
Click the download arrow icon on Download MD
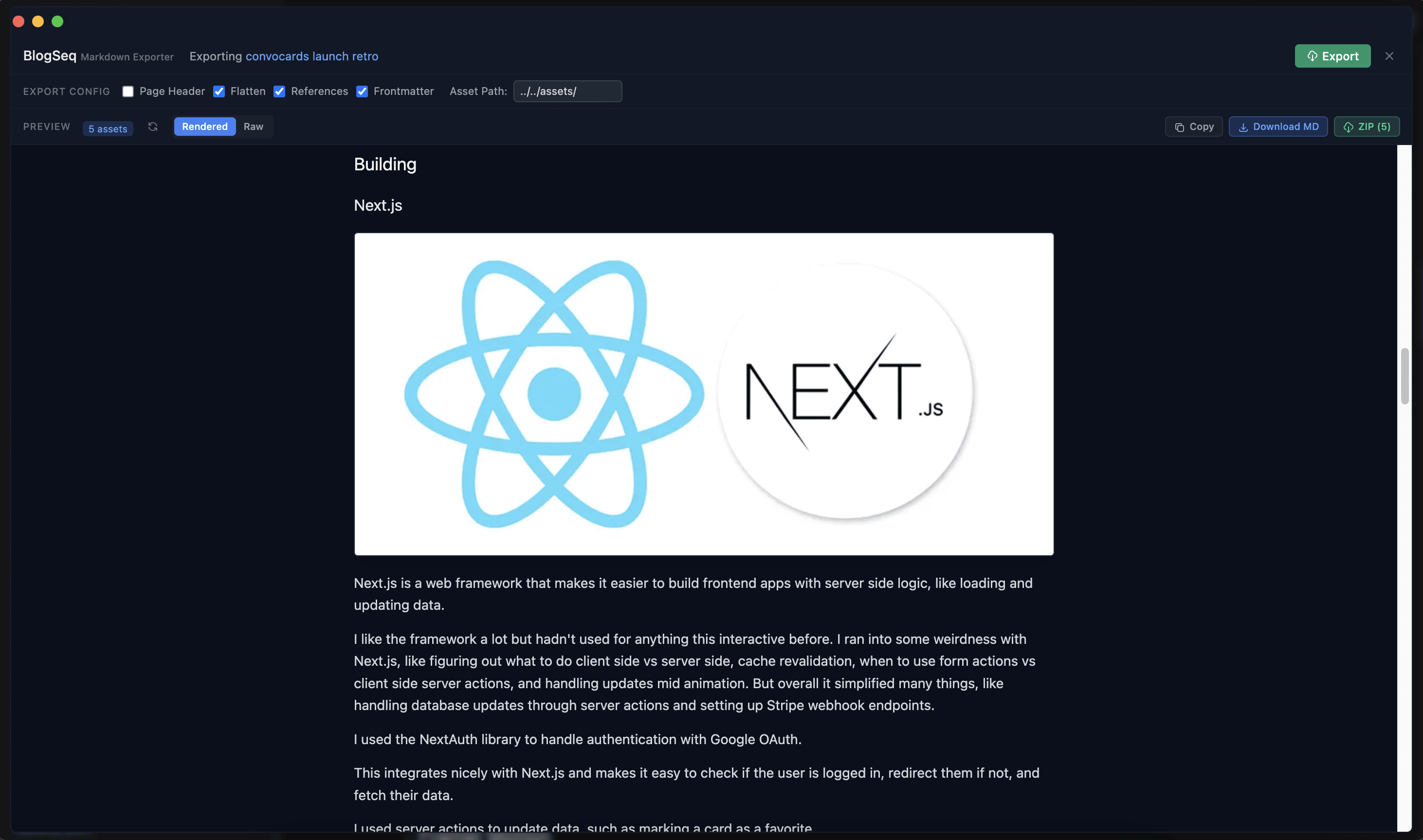(x=1242, y=126)
